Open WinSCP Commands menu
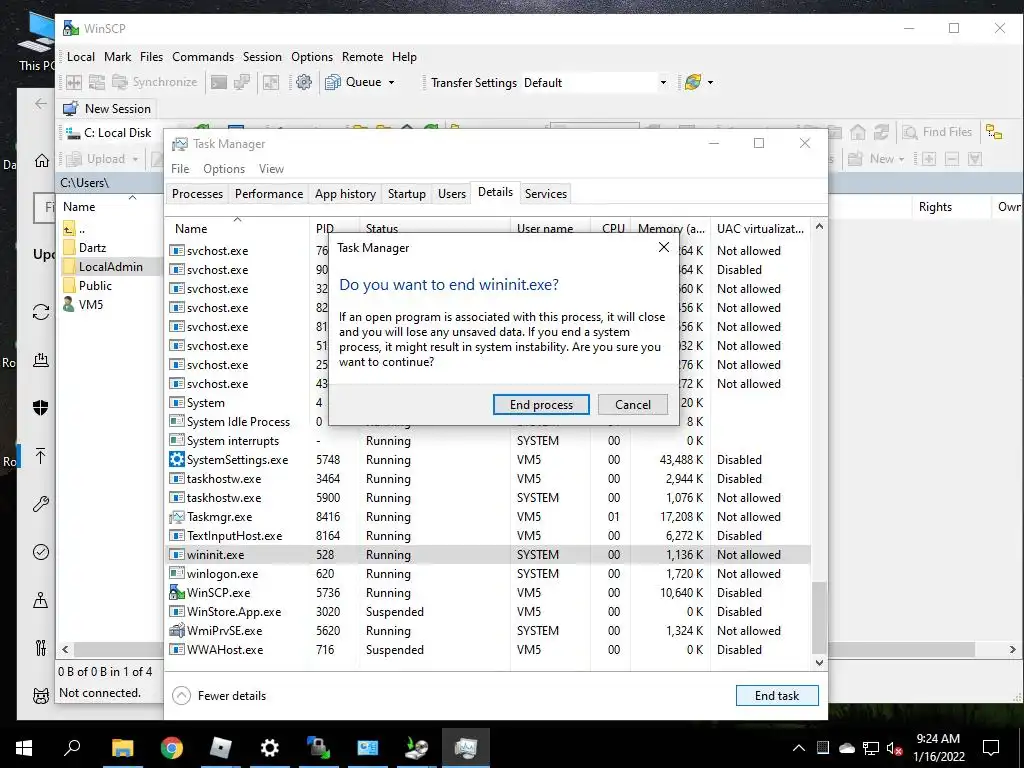Viewport: 1024px width, 768px height. 203,57
